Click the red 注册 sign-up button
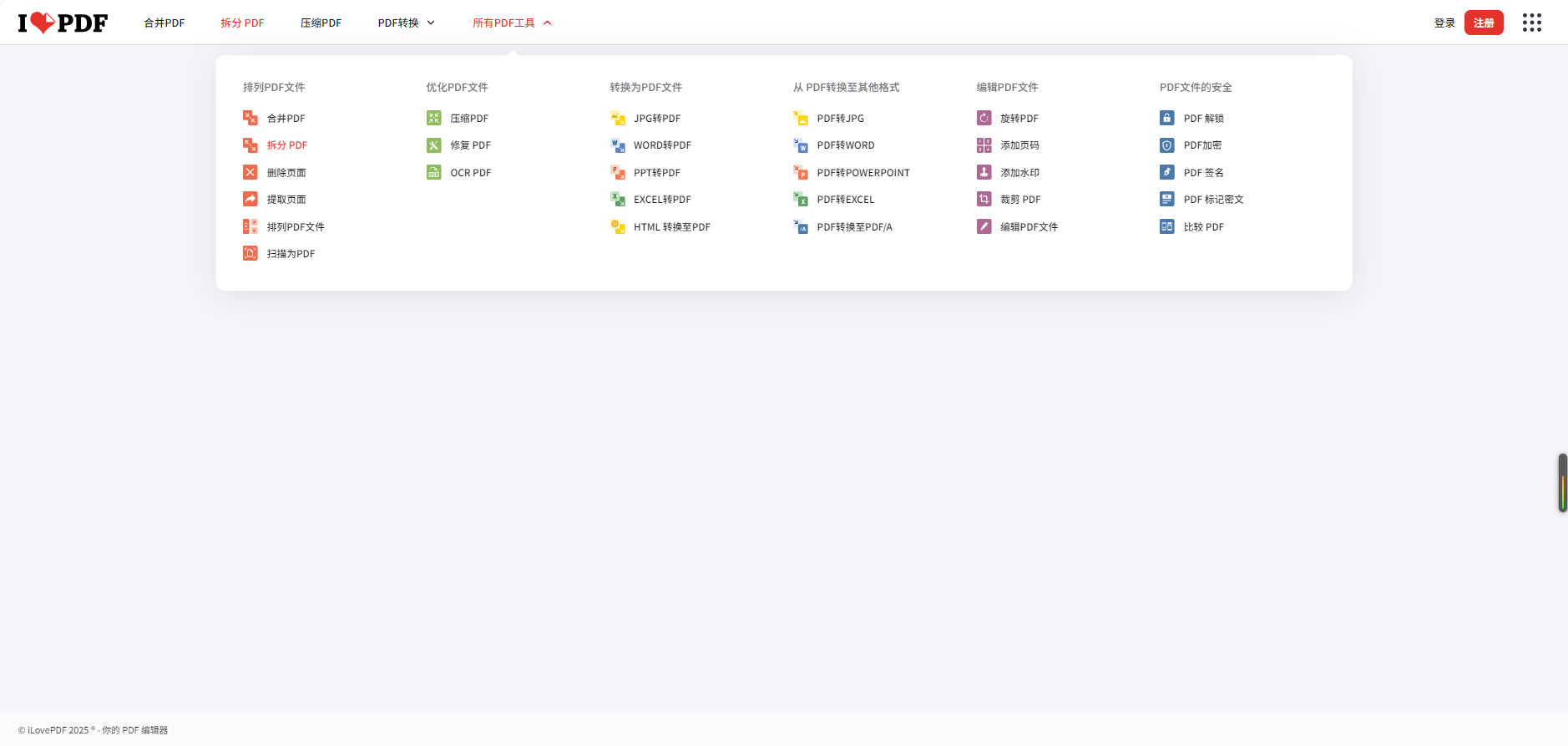The height and width of the screenshot is (746, 1568). point(1483,23)
